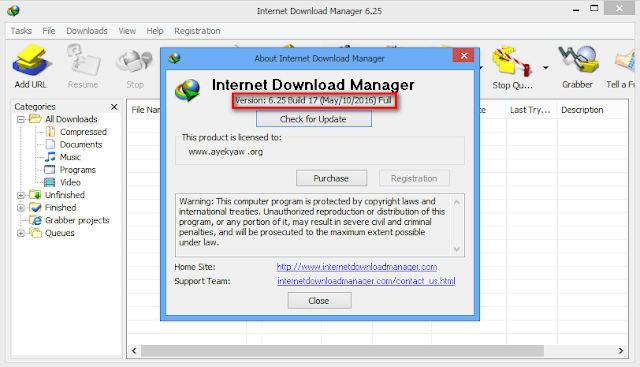This screenshot has height=367, width=640.
Task: Click the www.ayekyaw .org license text
Action: click(x=226, y=152)
